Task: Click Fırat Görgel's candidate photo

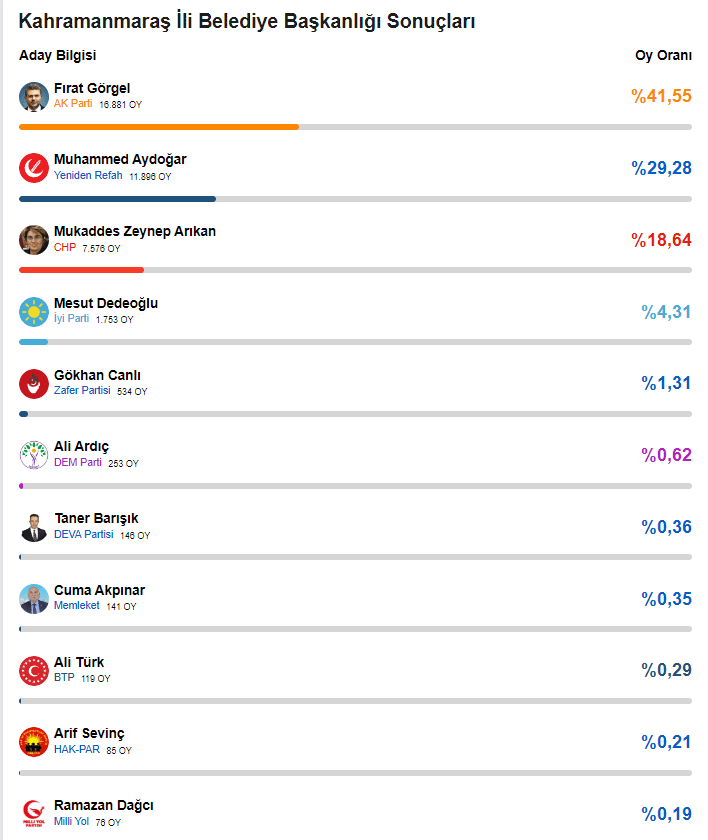Action: point(34,97)
